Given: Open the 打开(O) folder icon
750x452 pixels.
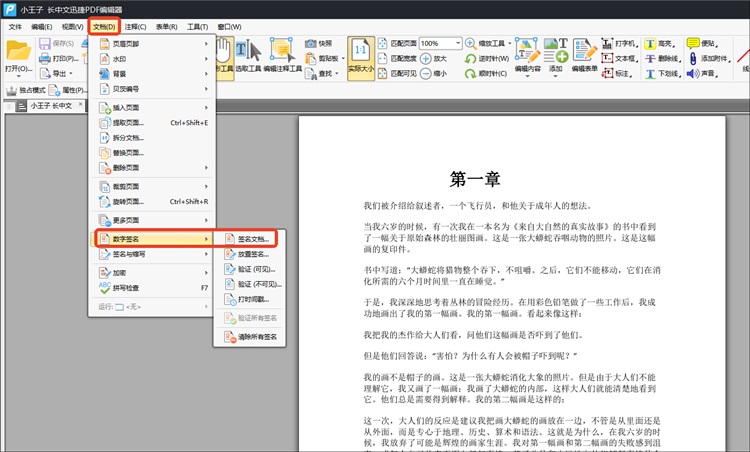Looking at the screenshot, I should click(x=19, y=51).
